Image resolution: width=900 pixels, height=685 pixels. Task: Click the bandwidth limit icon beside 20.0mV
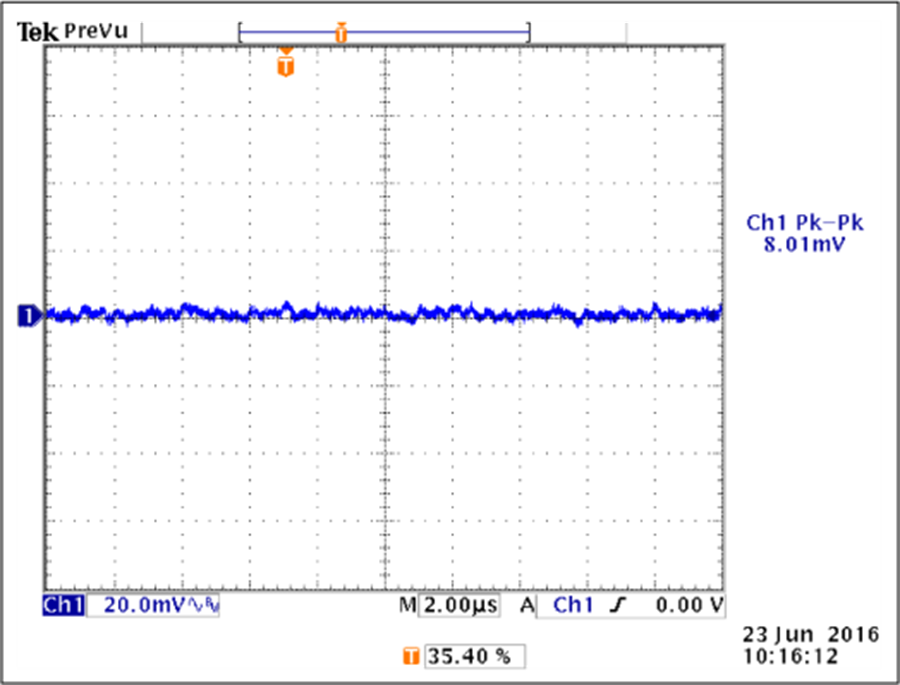click(205, 606)
